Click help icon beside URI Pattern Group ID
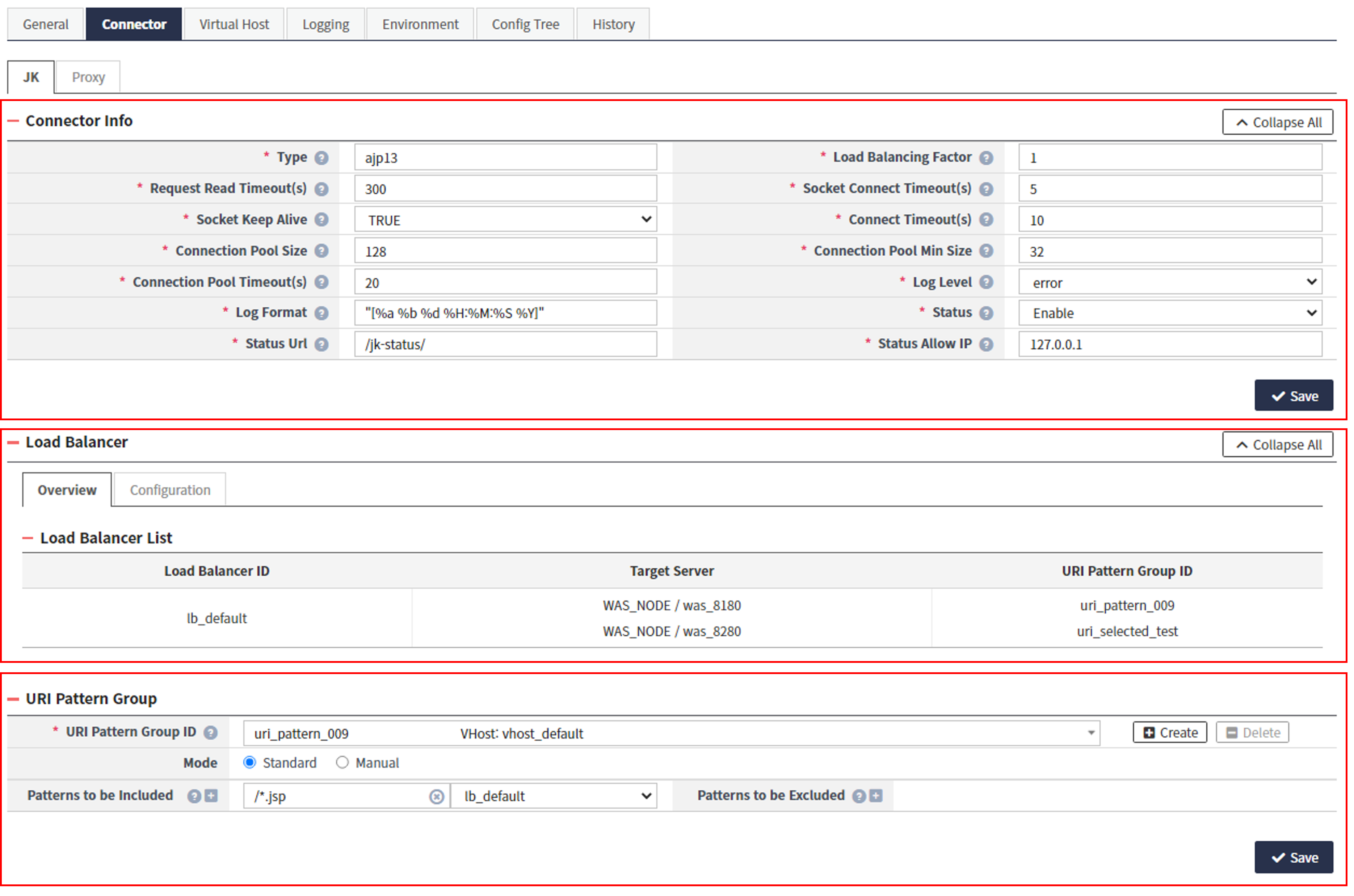This screenshot has height=896, width=1354. [x=211, y=733]
